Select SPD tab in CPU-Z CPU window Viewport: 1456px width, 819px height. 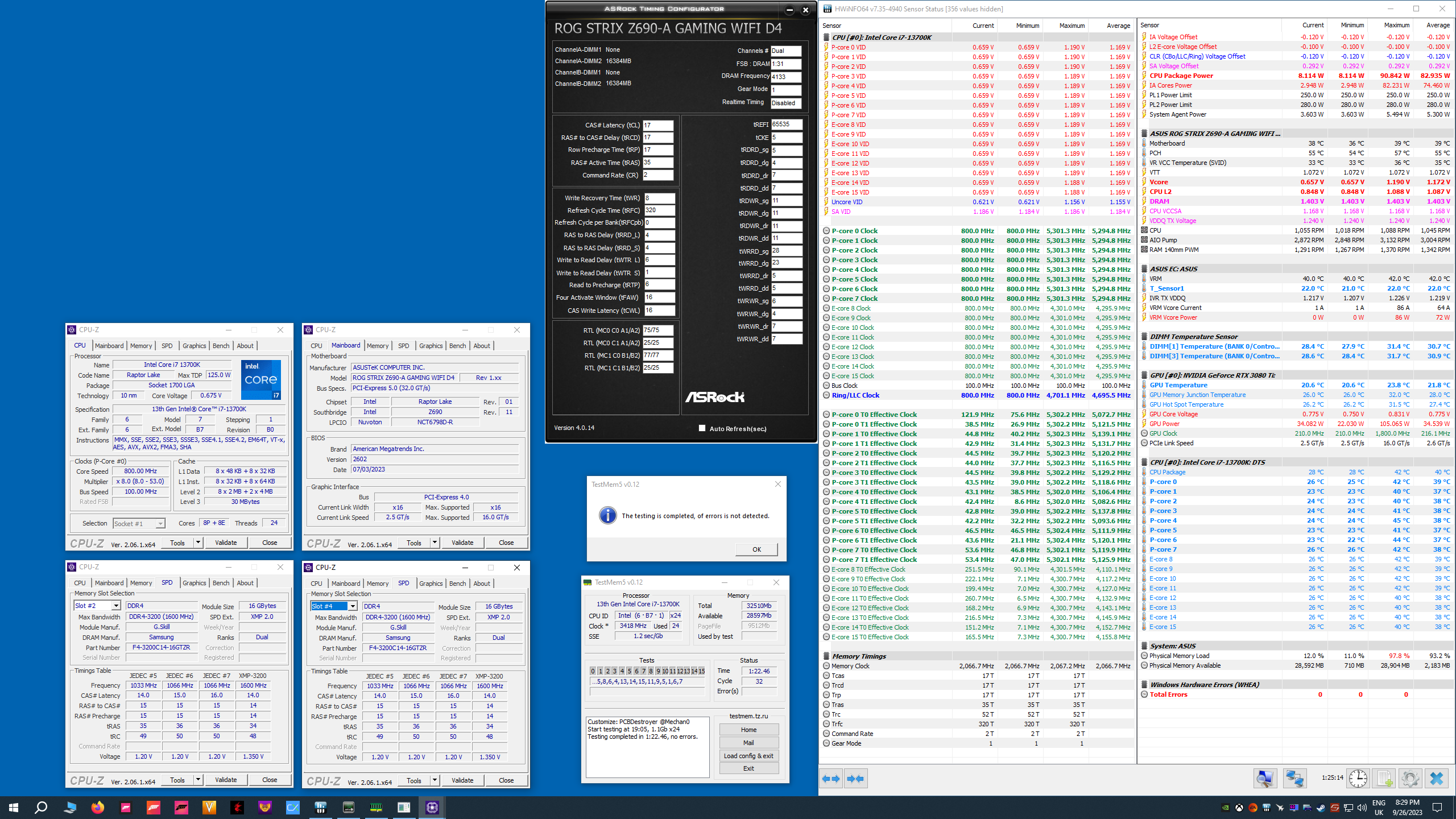point(167,346)
